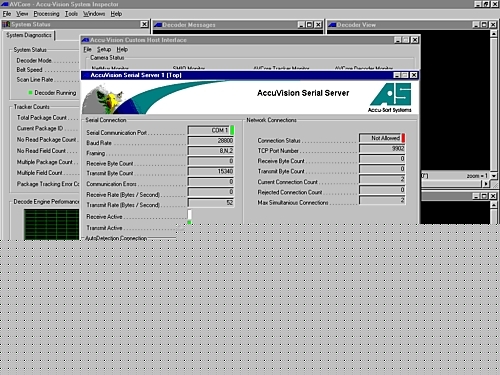Select the System Diagnostics tab
The width and height of the screenshot is (500, 375).
[x=29, y=35]
